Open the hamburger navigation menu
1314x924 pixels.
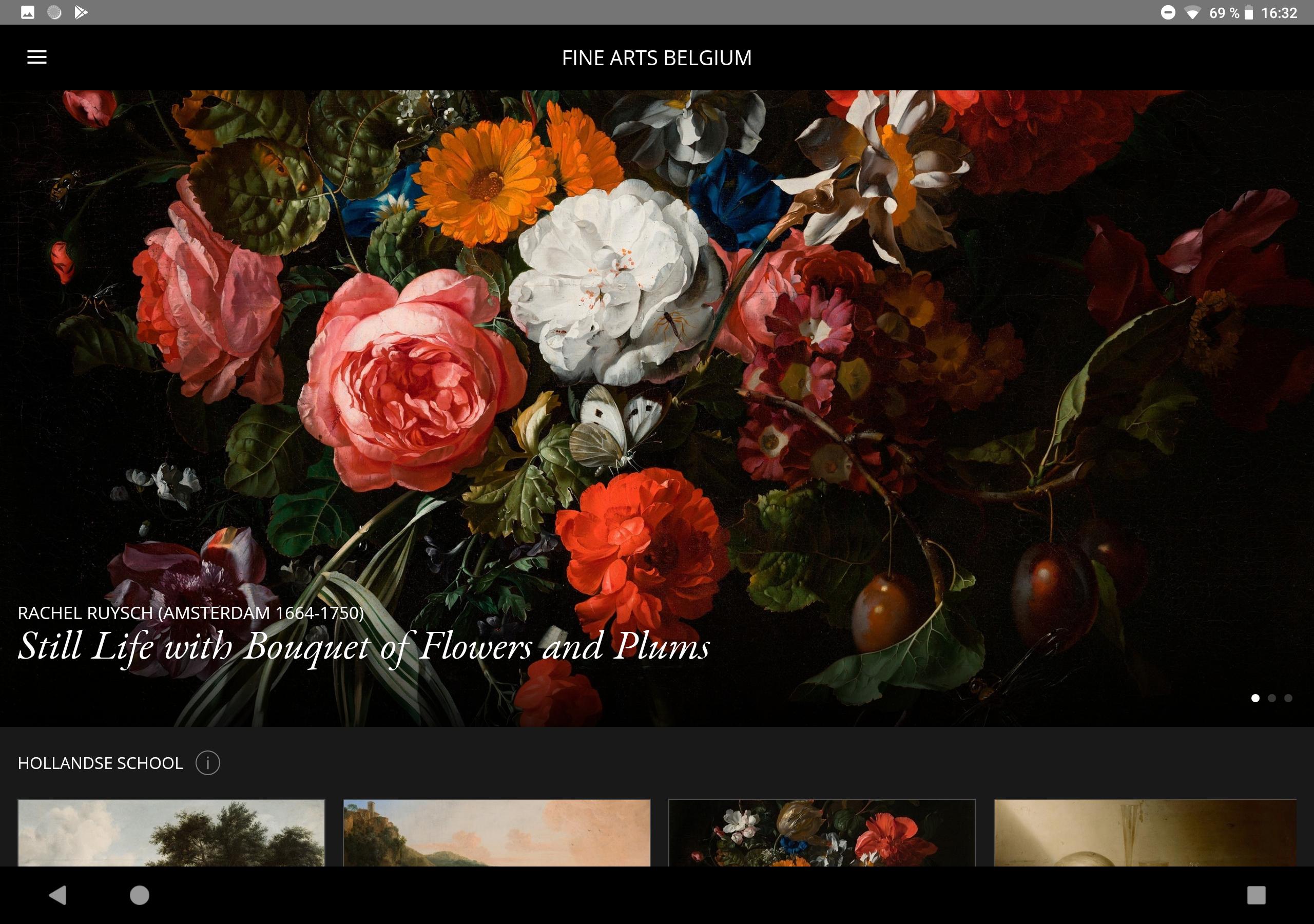click(x=36, y=57)
